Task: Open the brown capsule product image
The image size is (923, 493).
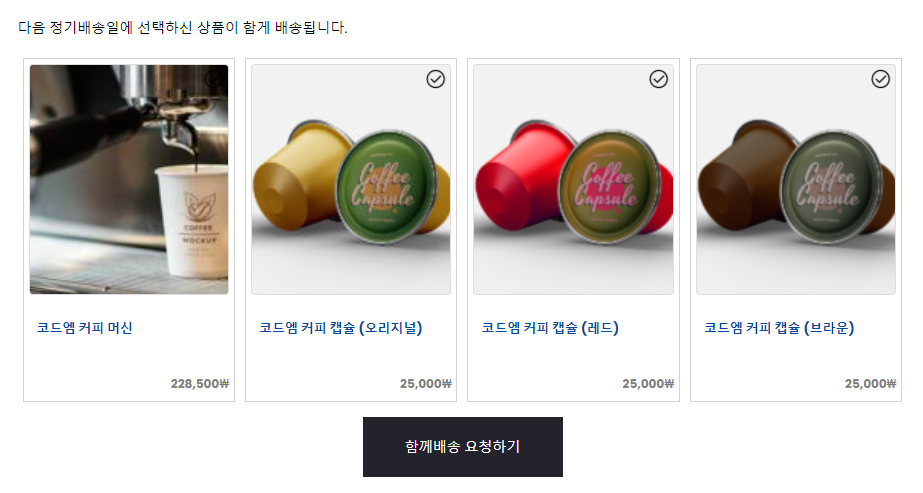Action: (796, 179)
